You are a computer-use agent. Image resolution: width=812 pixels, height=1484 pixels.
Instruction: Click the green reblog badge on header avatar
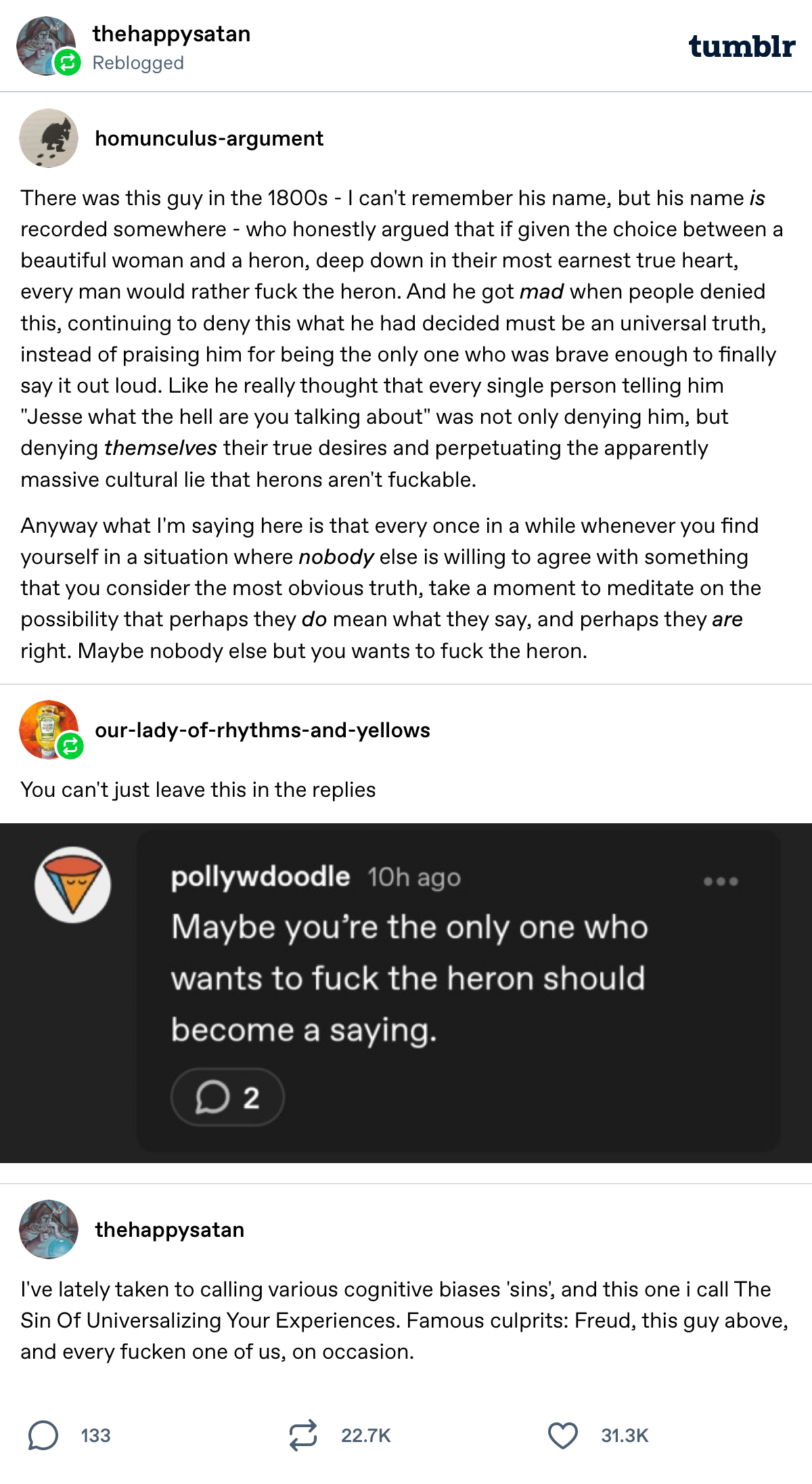(68, 63)
